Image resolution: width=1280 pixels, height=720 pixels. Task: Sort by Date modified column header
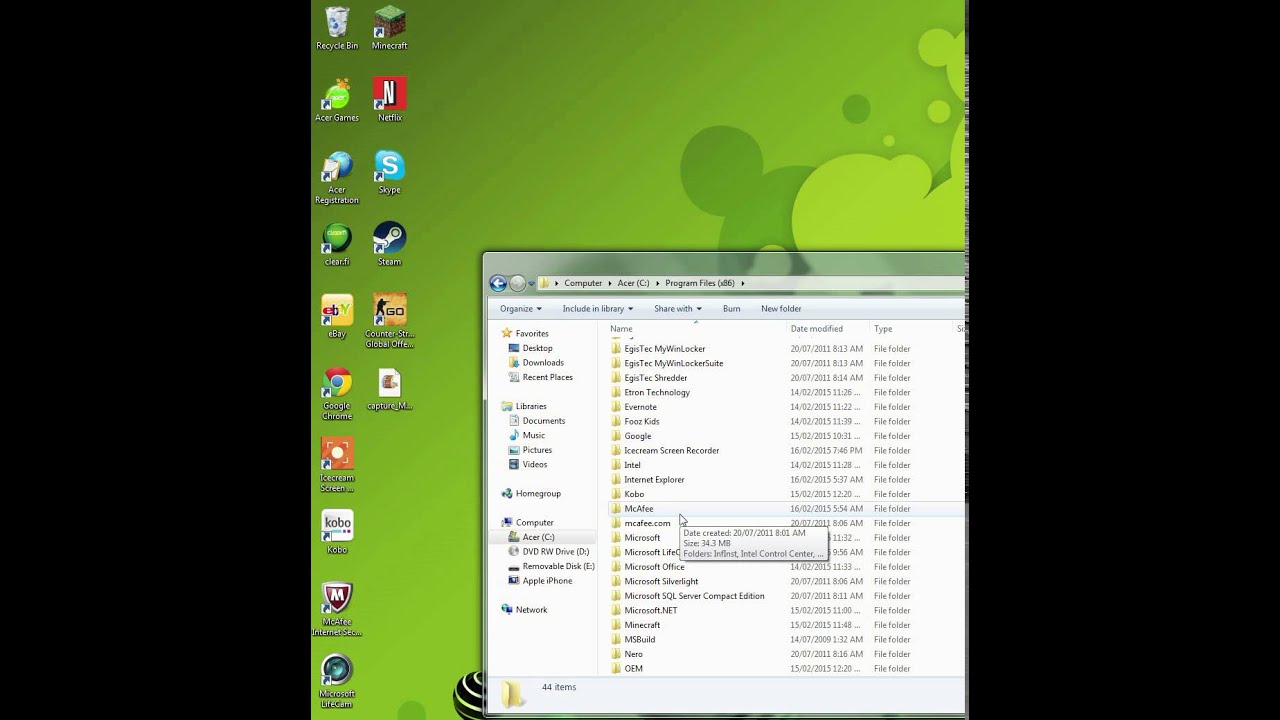point(826,329)
